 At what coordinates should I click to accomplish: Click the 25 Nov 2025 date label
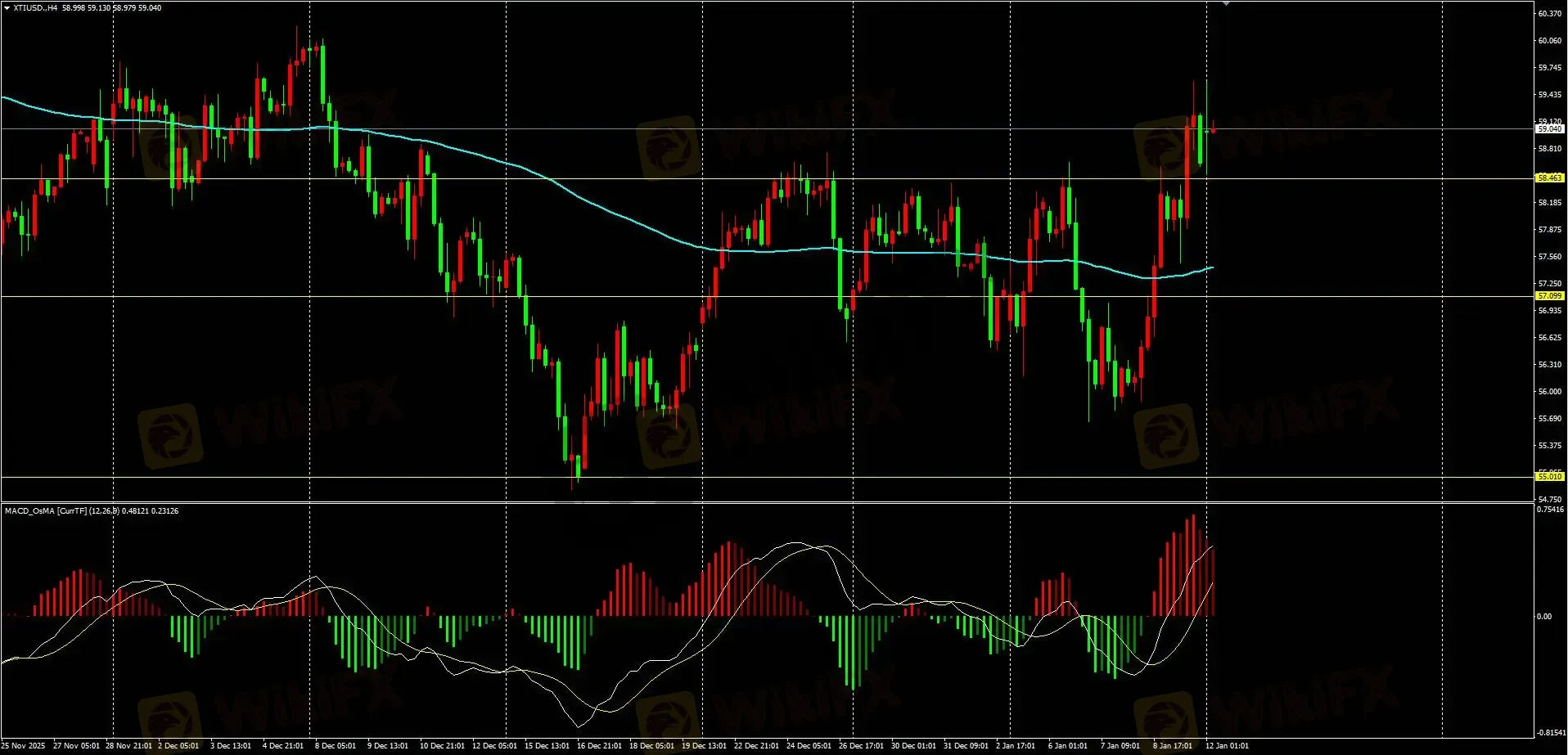point(23,746)
